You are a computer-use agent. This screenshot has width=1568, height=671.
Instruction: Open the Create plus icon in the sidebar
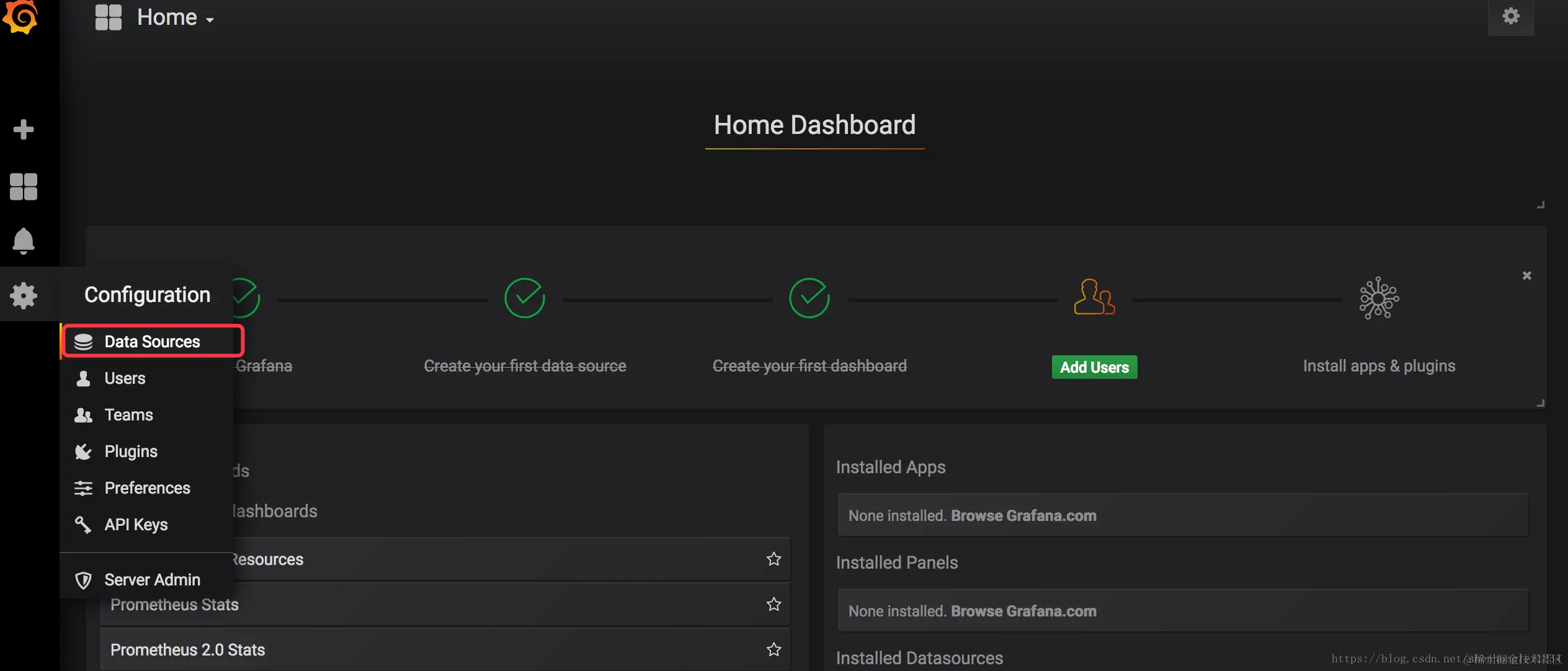coord(24,130)
